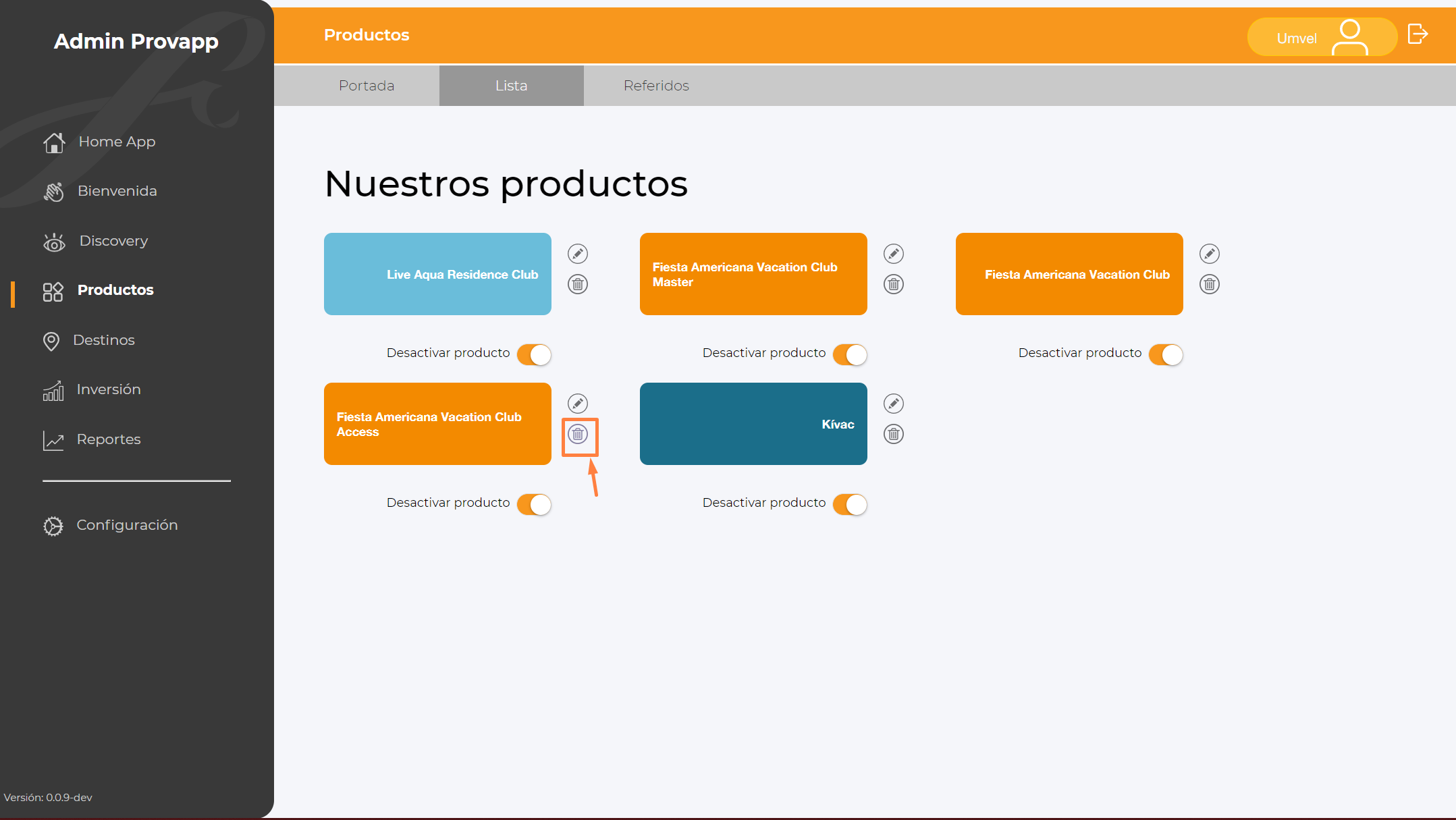Image resolution: width=1456 pixels, height=820 pixels.
Task: Switch to the Portada tab
Action: [x=367, y=86]
